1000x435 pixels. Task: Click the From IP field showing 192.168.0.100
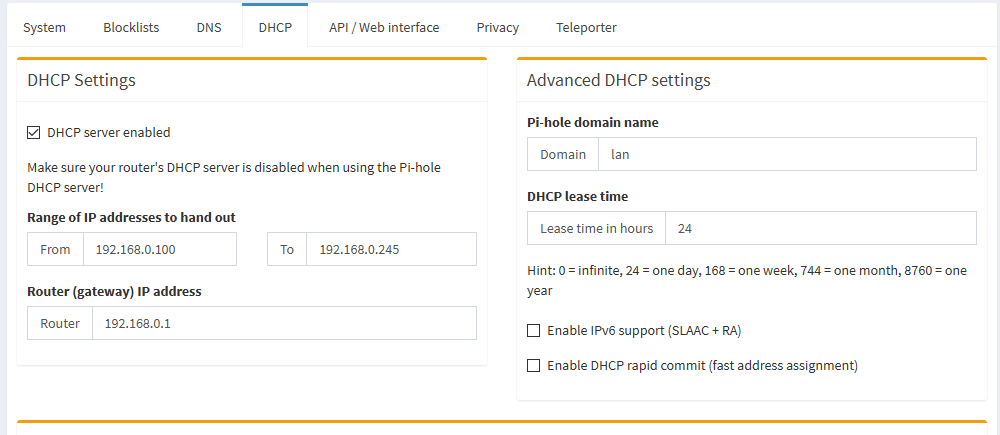[159, 249]
